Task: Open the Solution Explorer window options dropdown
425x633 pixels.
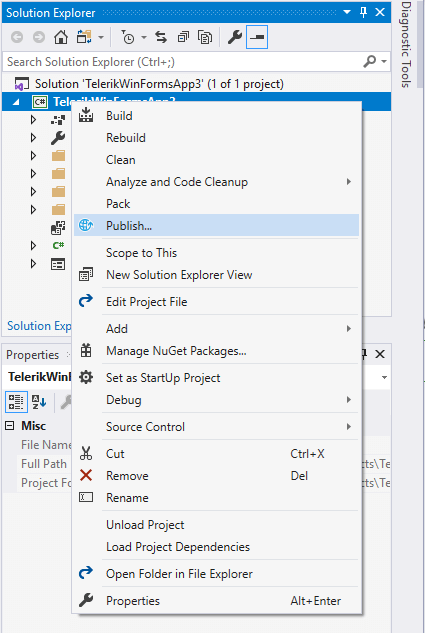Action: click(347, 13)
